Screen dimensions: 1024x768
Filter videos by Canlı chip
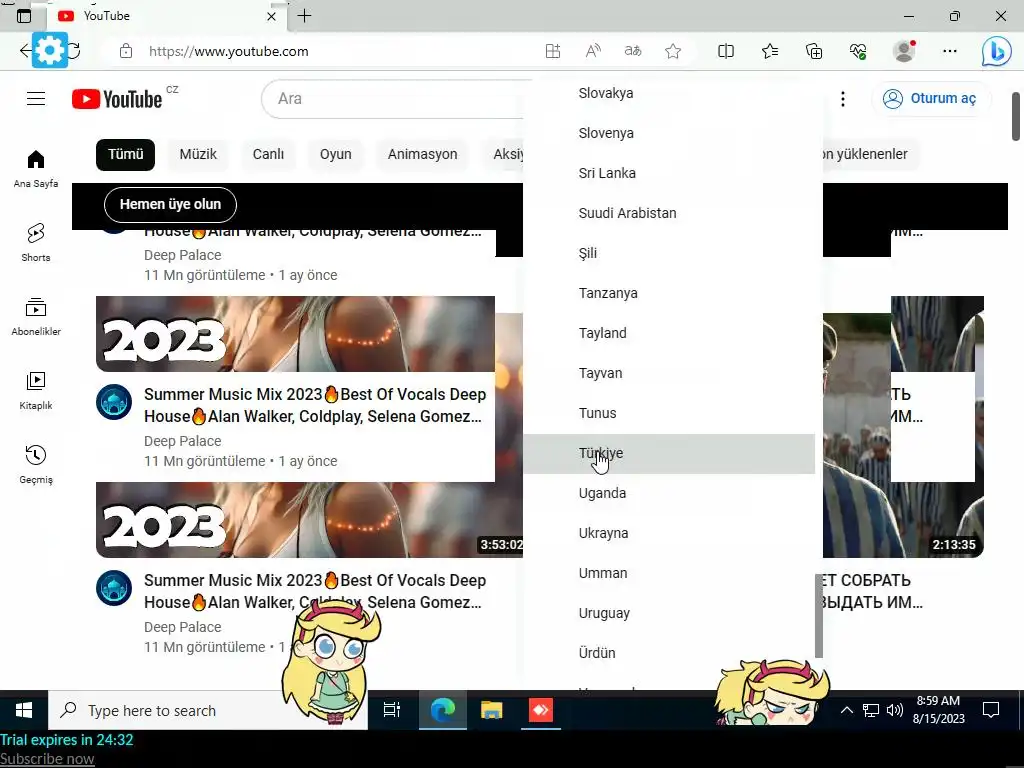tap(268, 154)
